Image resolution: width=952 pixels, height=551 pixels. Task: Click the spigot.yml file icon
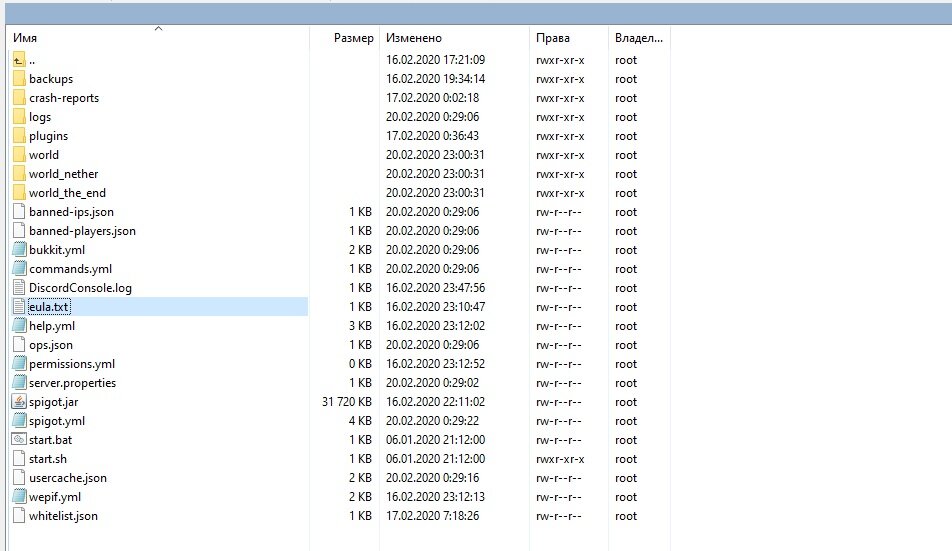coord(19,421)
